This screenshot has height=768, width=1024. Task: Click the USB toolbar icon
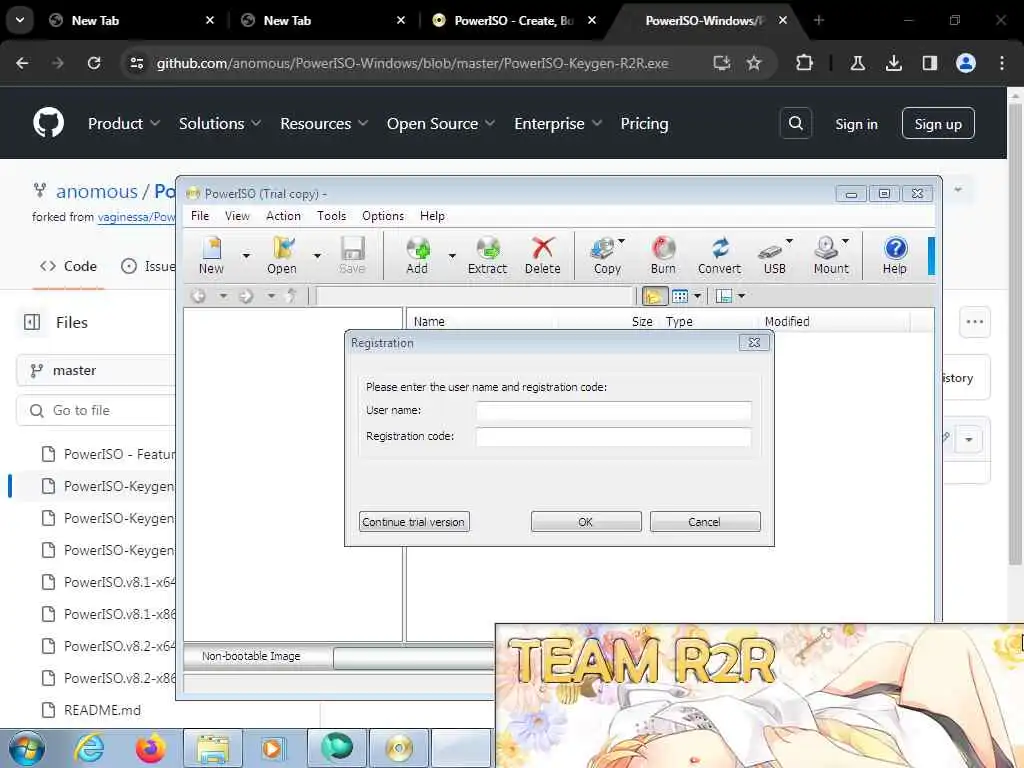[775, 255]
